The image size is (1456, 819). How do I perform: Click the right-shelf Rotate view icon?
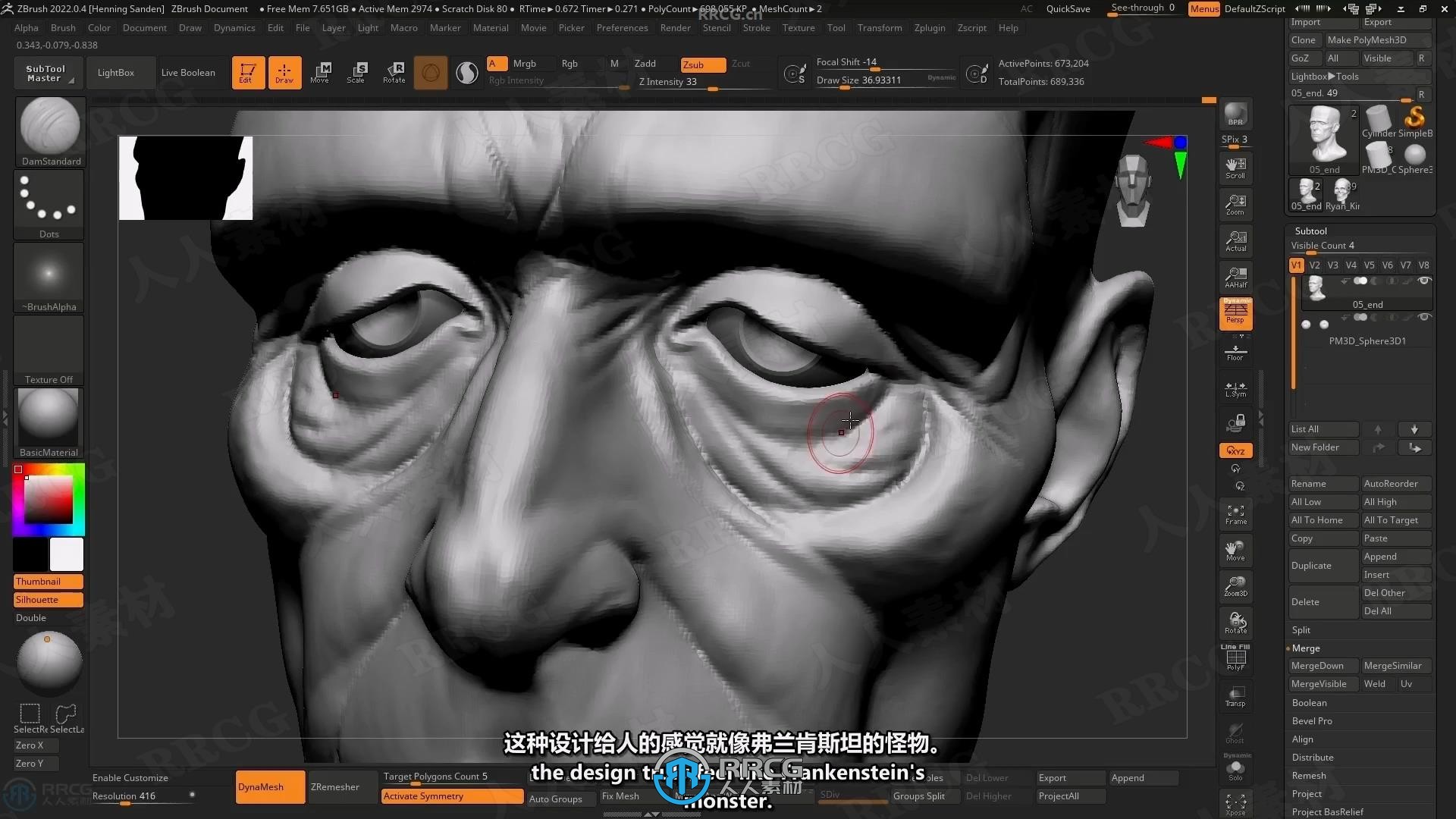pyautogui.click(x=1235, y=623)
